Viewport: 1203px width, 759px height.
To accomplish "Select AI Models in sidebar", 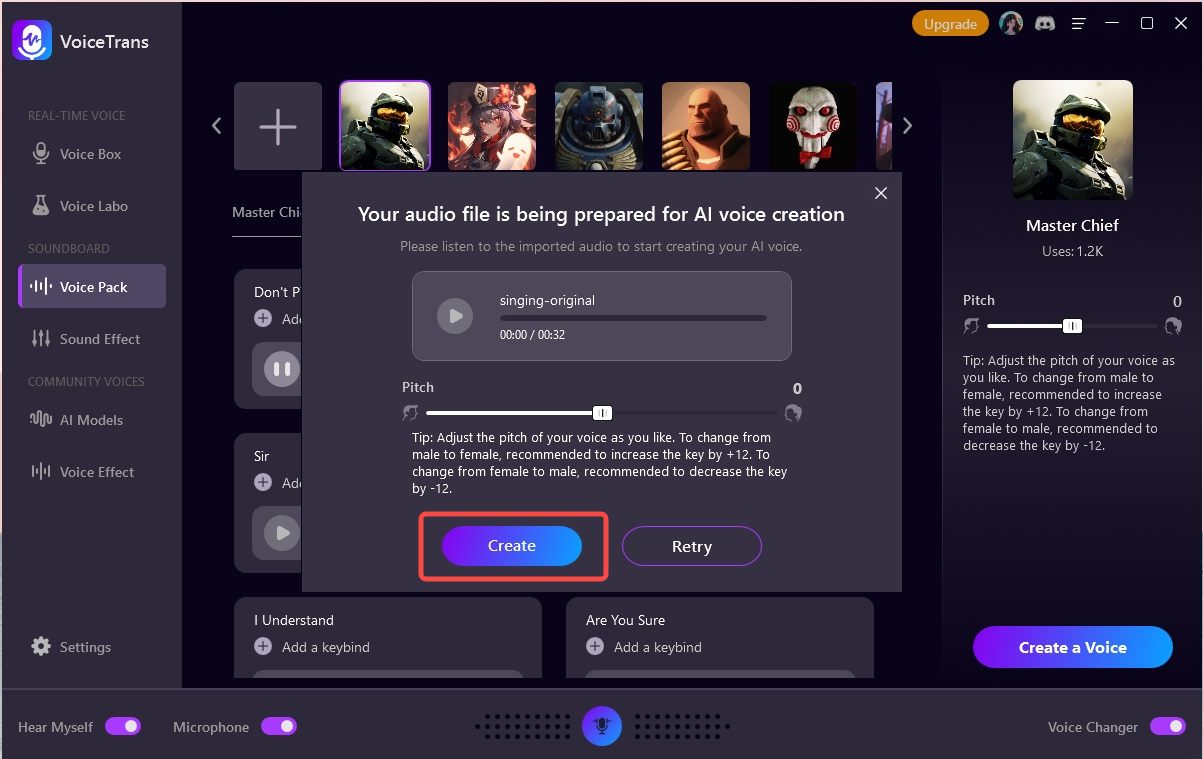I will point(91,420).
